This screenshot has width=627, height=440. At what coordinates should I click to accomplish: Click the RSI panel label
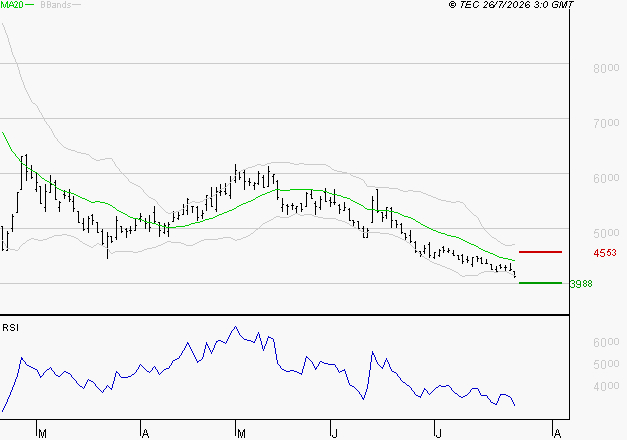(10, 328)
